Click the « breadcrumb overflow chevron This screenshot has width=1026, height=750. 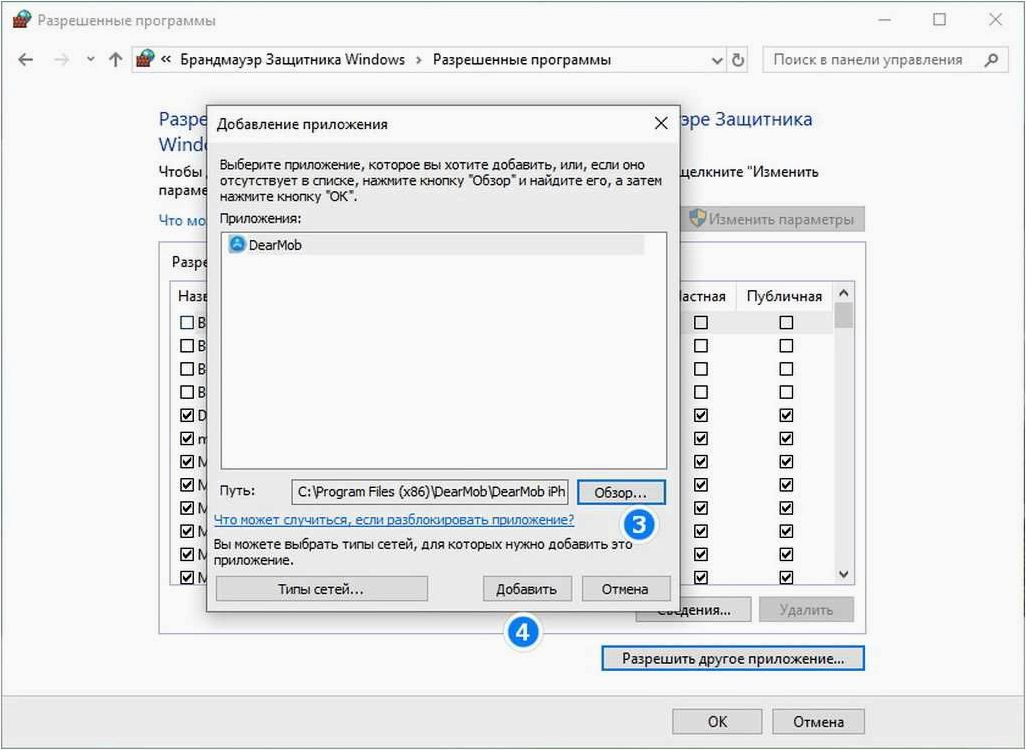coord(166,60)
